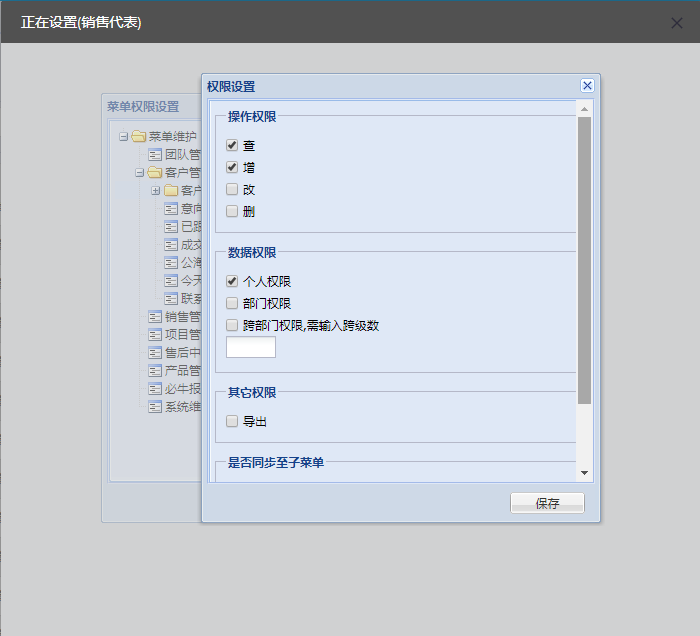Screen dimensions: 700x636
Task: Select the 产品管 tree label
Action: pos(183,370)
